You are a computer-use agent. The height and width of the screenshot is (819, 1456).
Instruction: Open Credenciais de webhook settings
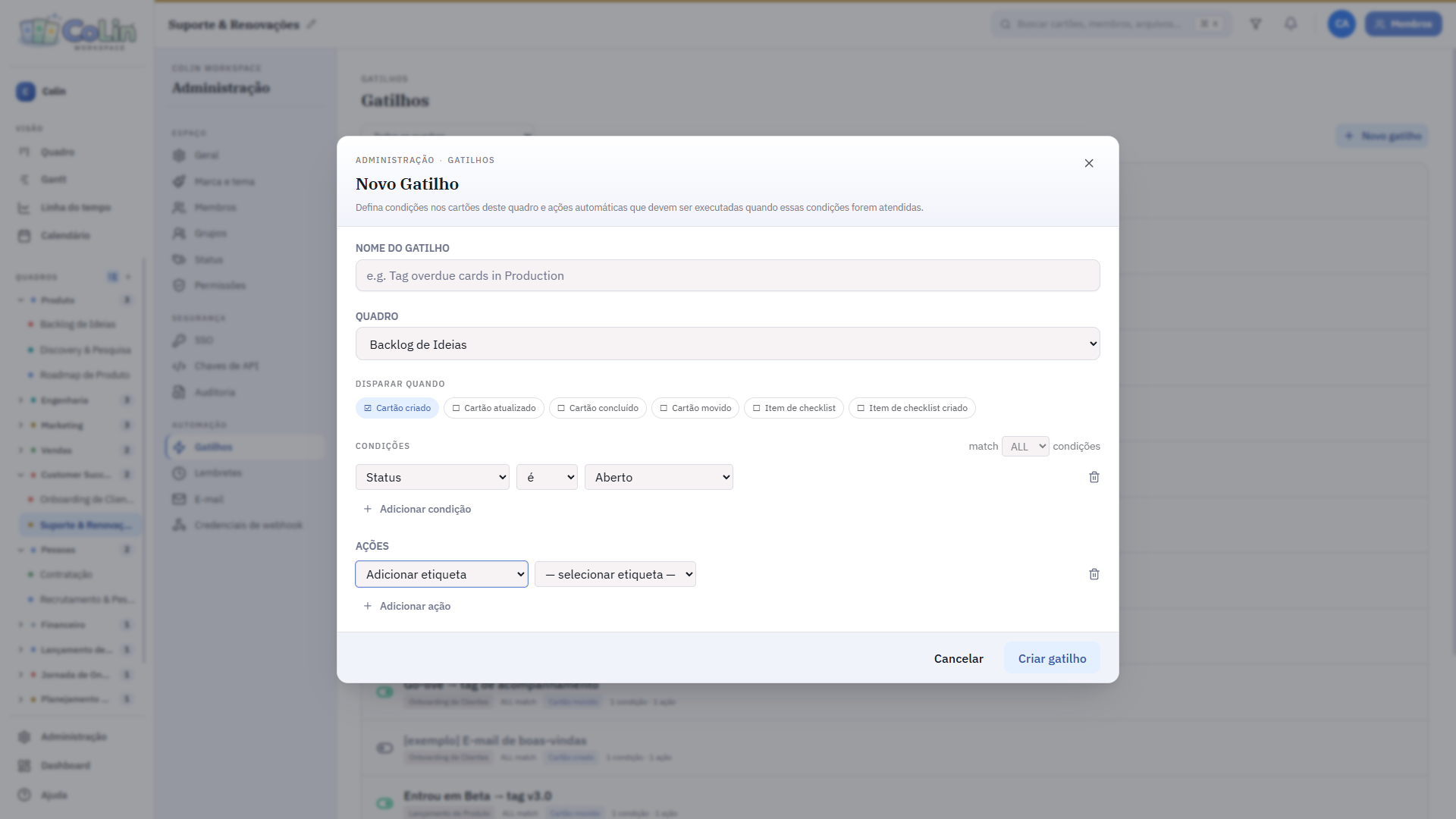(248, 526)
